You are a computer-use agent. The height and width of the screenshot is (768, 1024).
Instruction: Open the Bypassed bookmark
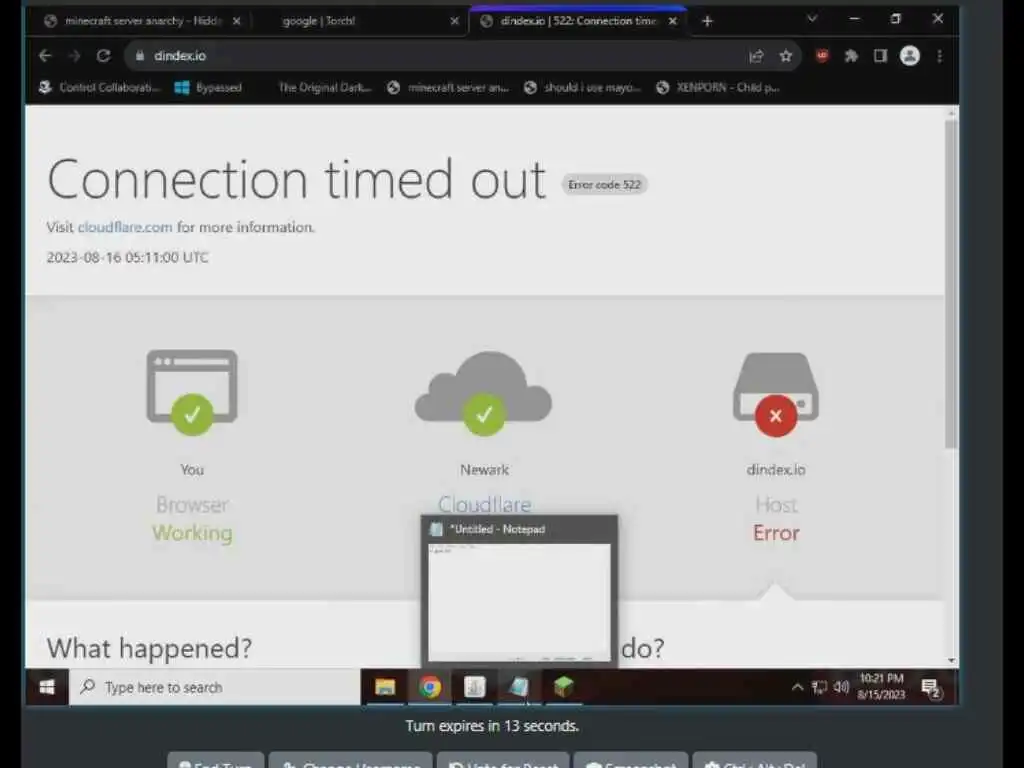(x=208, y=88)
